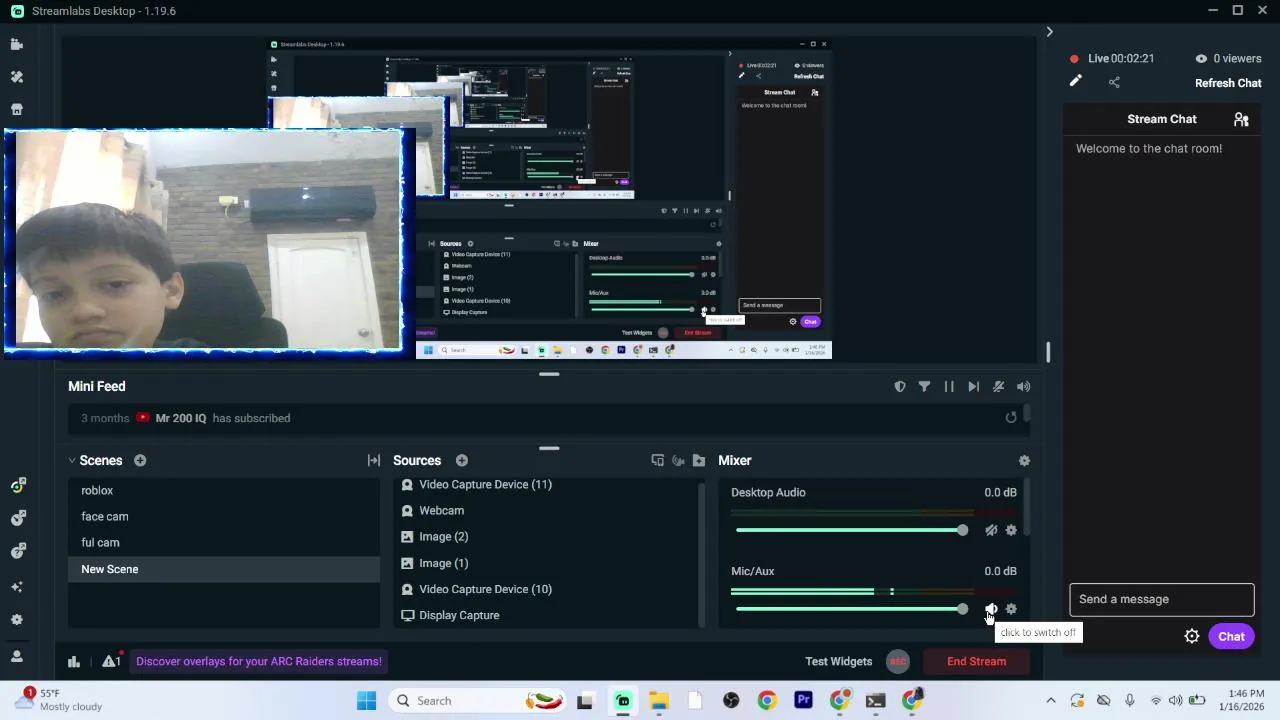Click the shield safe mode icon in Mini Feed
1280x720 pixels.
(900, 386)
